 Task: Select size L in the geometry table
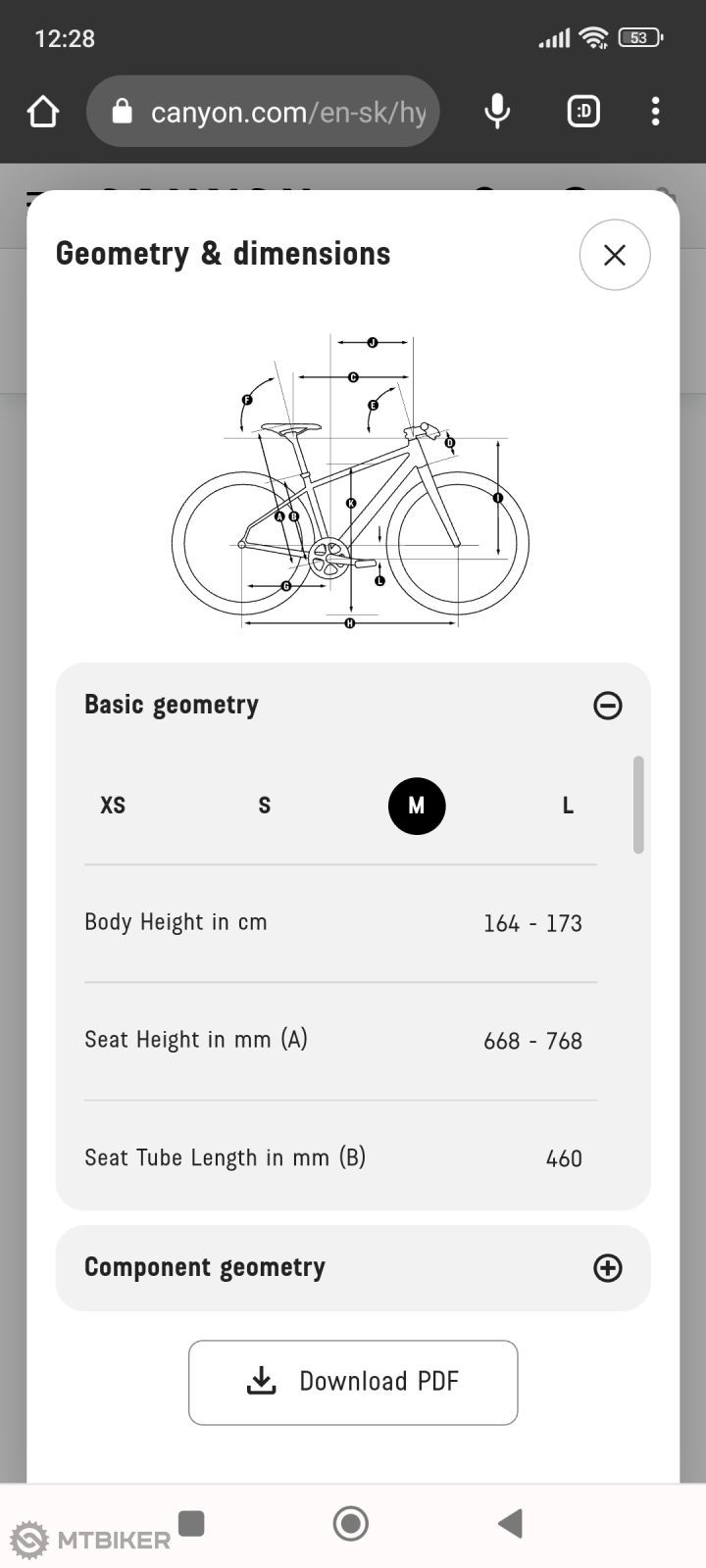(x=567, y=806)
